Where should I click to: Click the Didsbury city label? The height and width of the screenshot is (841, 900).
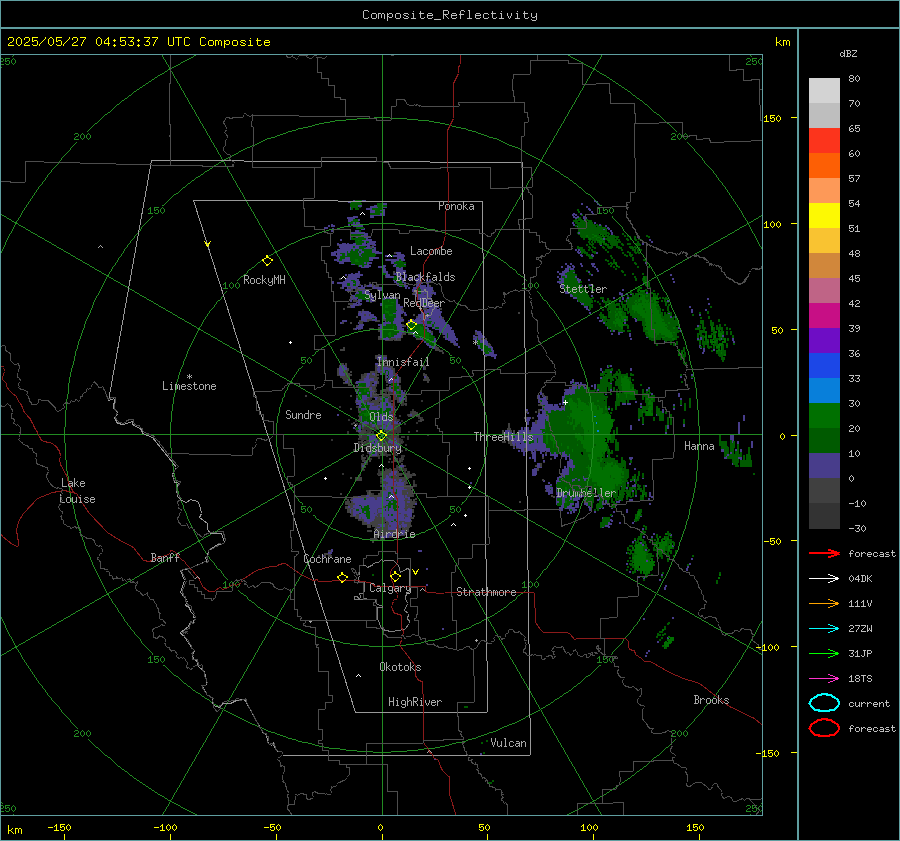point(377,448)
